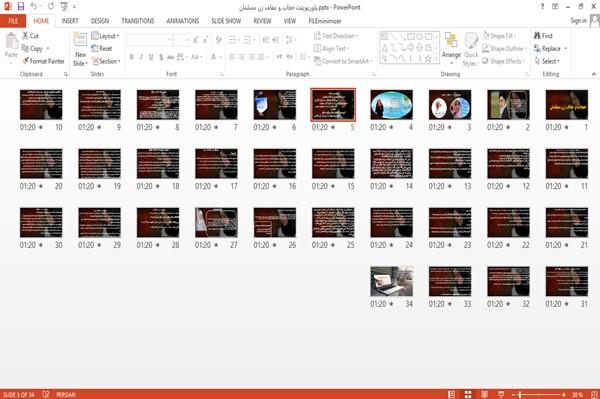Click the zoom in plus button
Viewport: 600px width, 399px height.
pyautogui.click(x=564, y=394)
